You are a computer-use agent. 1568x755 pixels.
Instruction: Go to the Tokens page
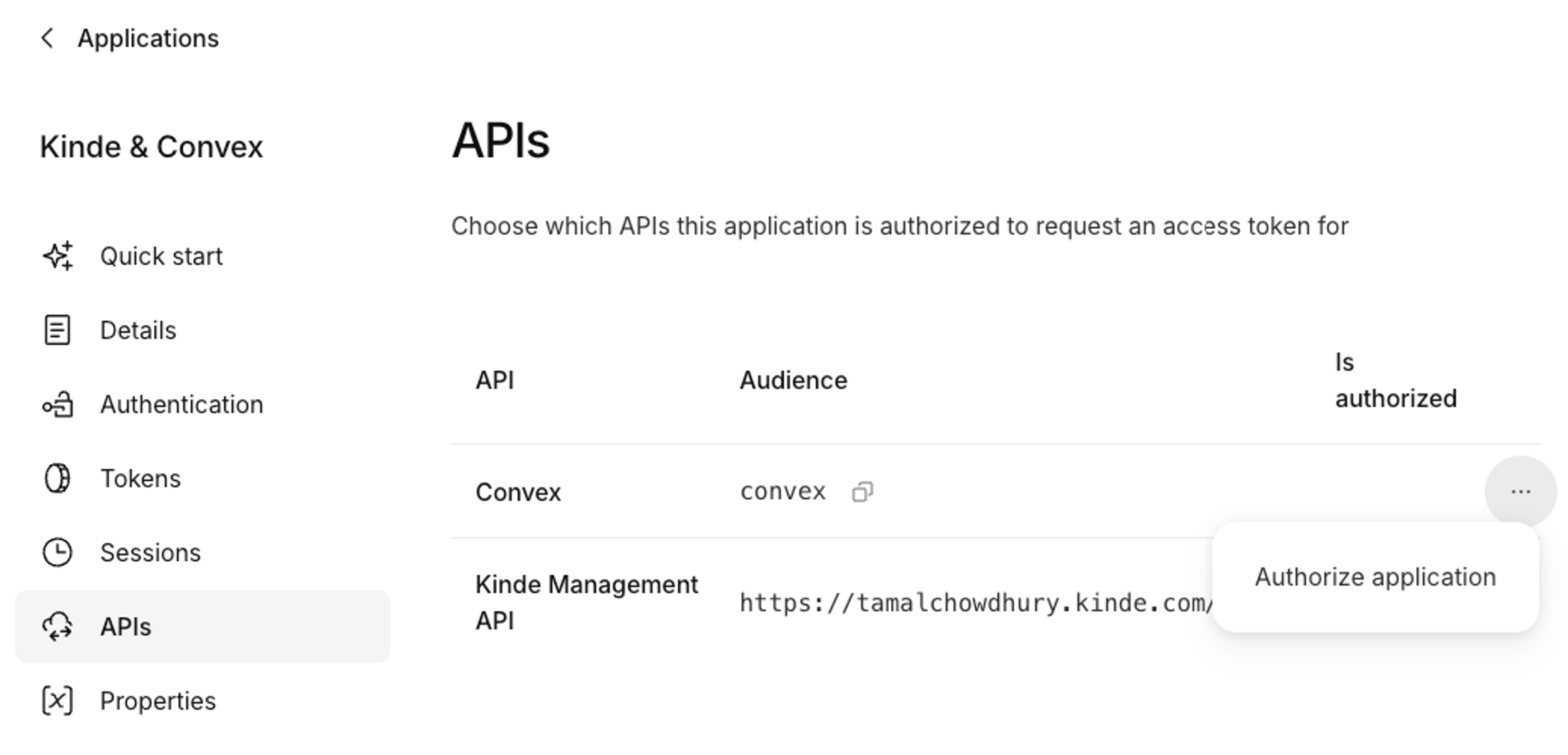click(x=140, y=478)
